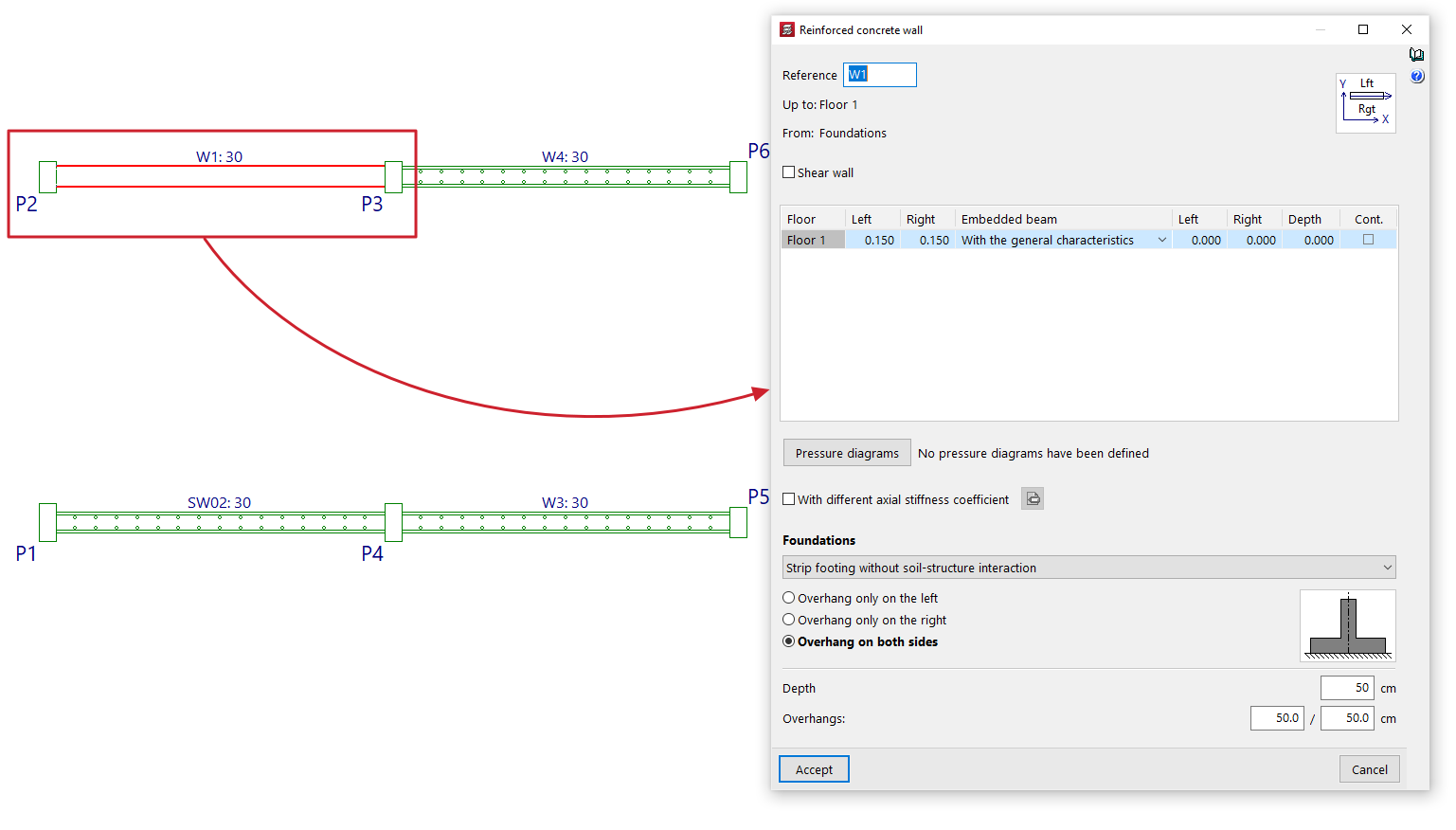Click 'No pressure diagrams have been defined' text

[1034, 453]
